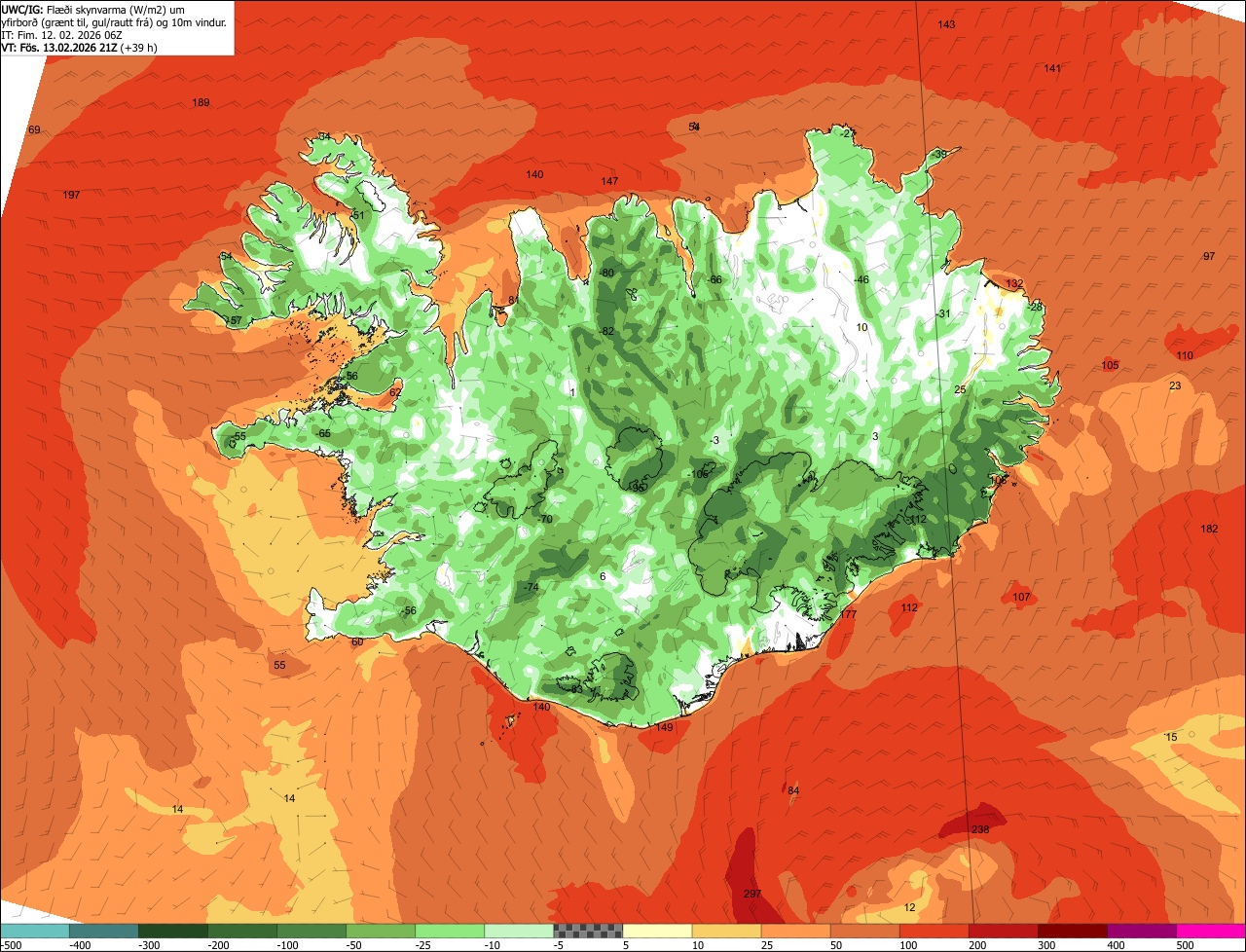Image resolution: width=1246 pixels, height=952 pixels.
Task: Select the darkest green swatch between -400 and -300
Action: [x=172, y=931]
